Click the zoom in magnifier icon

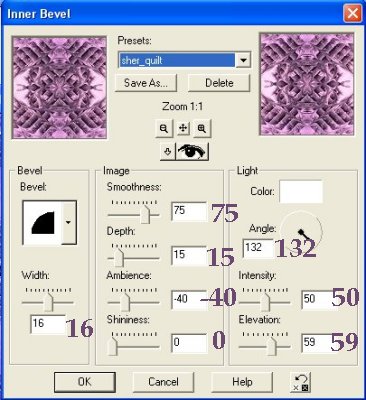click(202, 129)
